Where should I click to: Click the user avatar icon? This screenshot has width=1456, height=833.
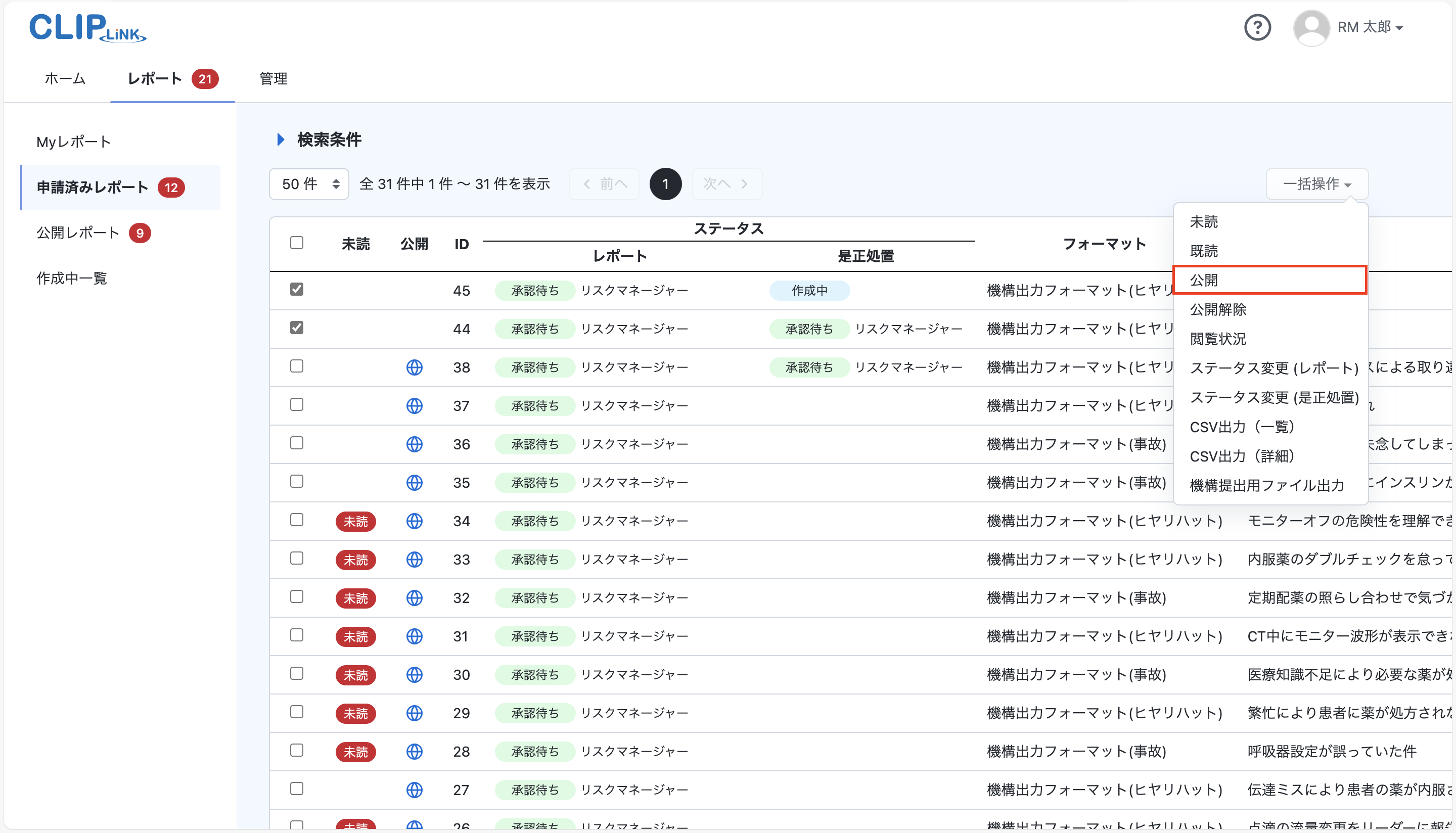point(1311,27)
